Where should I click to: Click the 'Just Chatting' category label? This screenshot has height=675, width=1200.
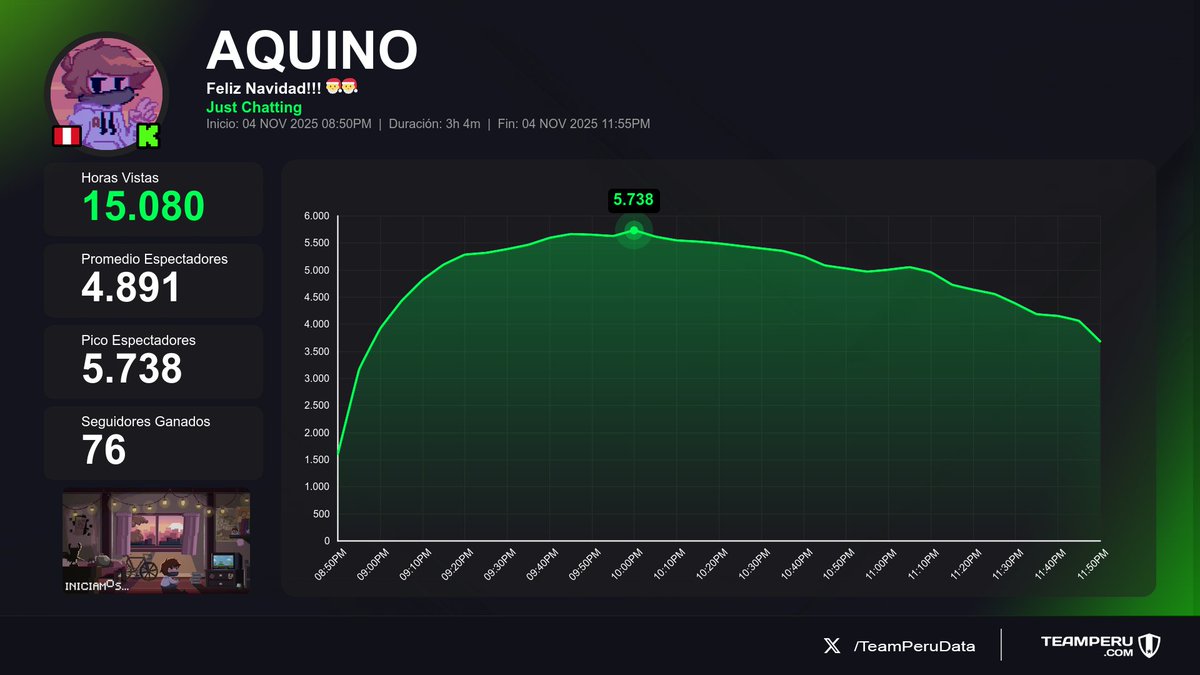click(254, 107)
